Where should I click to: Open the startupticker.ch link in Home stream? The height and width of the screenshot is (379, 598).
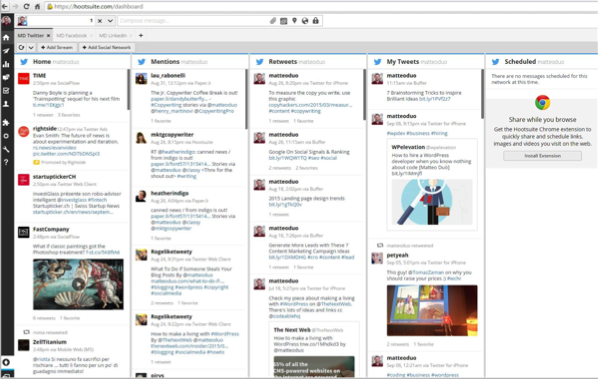pyautogui.click(x=73, y=212)
